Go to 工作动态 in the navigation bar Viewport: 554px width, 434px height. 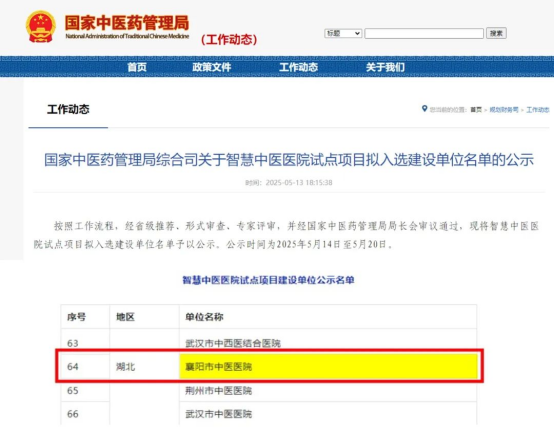point(299,67)
